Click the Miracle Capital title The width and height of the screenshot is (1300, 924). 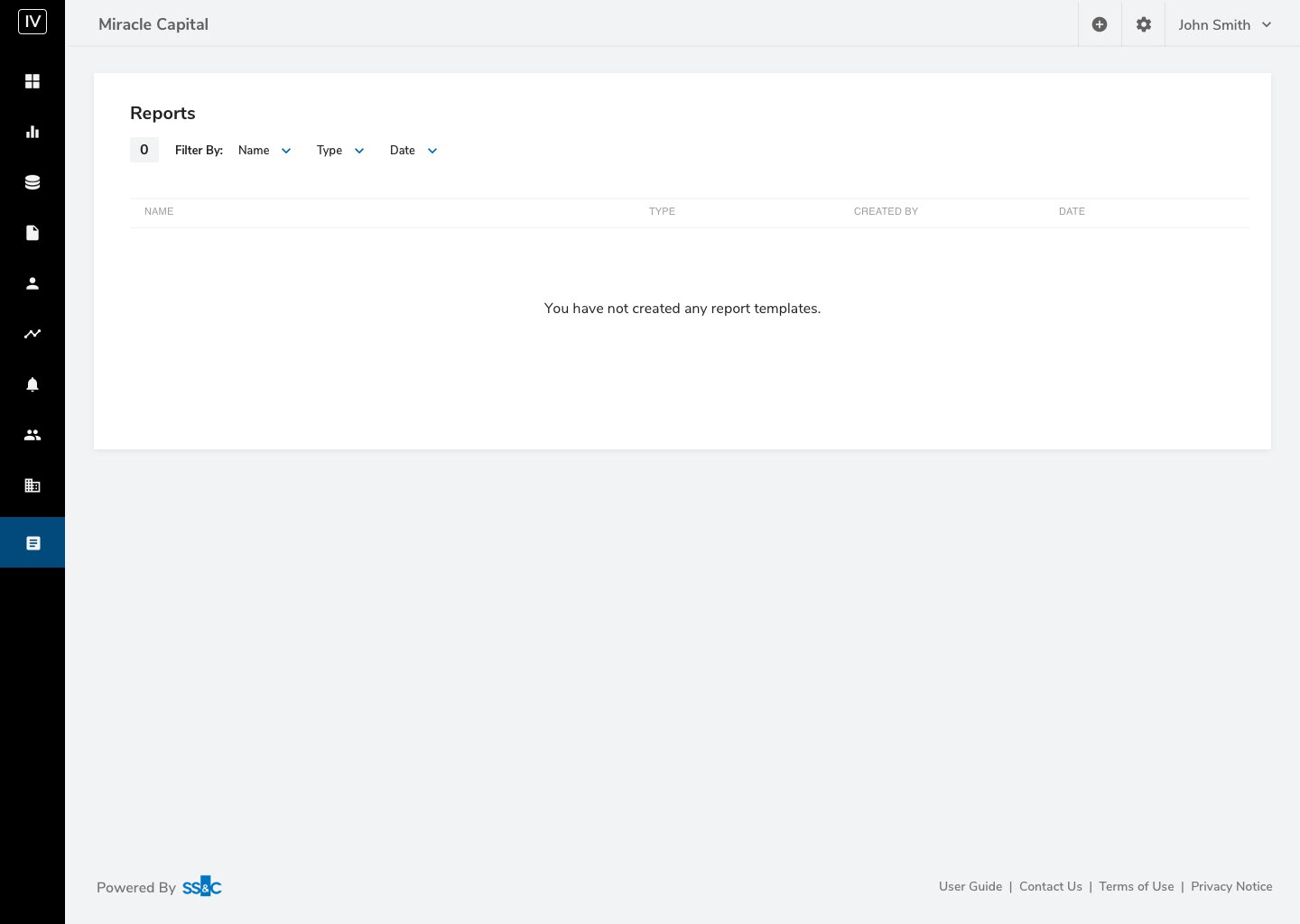153,24
